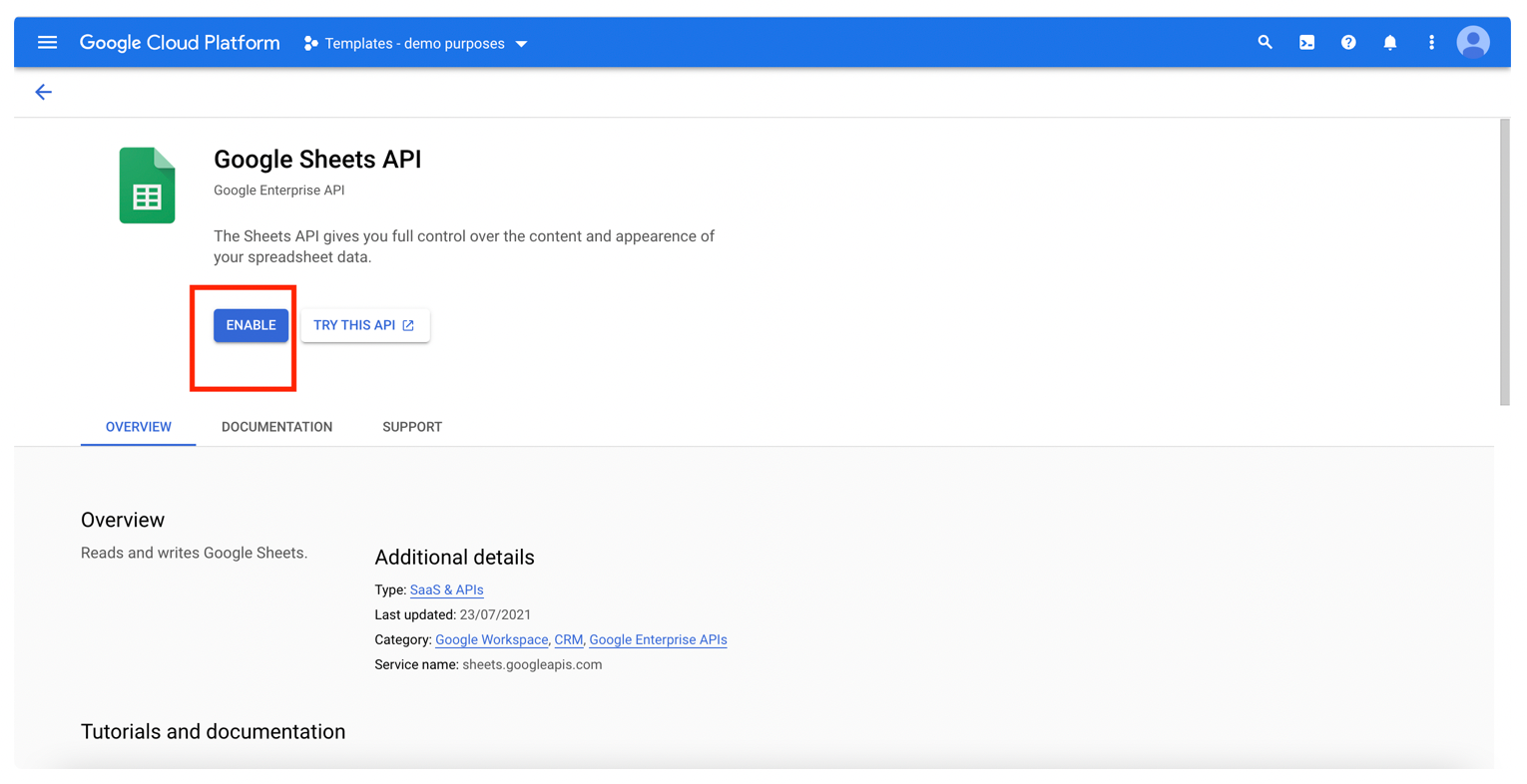This screenshot has width=1527, height=784.
Task: Go back with the left arrow
Action: pos(43,92)
